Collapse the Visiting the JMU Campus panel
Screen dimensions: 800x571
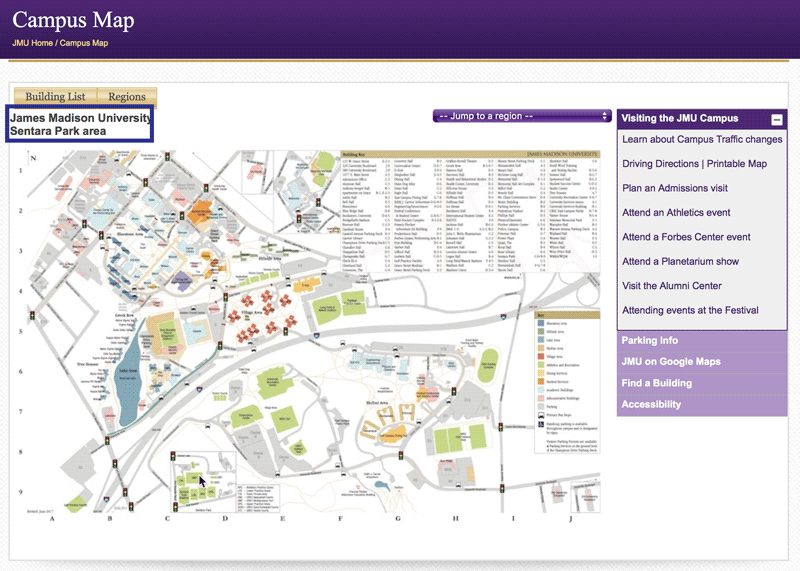(x=777, y=119)
